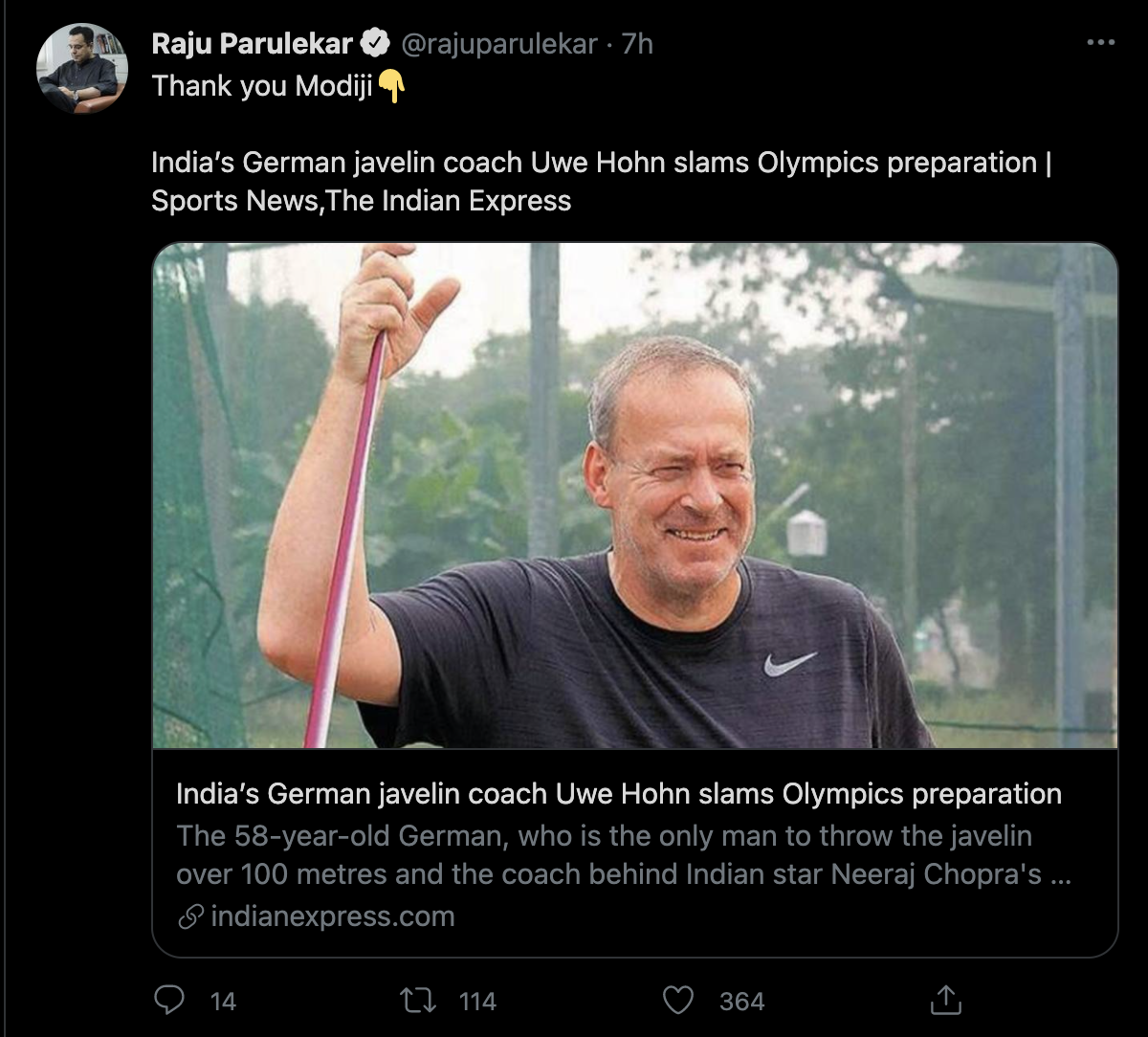The image size is (1148, 1037).
Task: Click the card description about 58-year-old German
Action: pyautogui.click(x=623, y=855)
